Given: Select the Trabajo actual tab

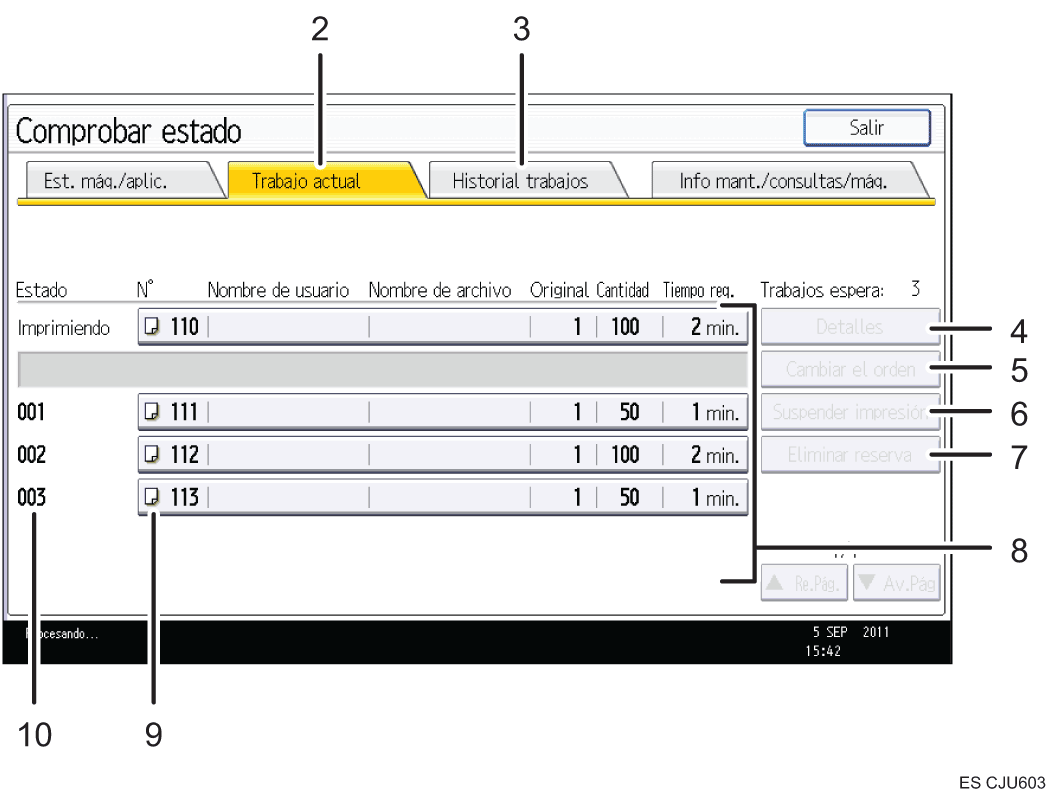Looking at the screenshot, I should point(306,181).
